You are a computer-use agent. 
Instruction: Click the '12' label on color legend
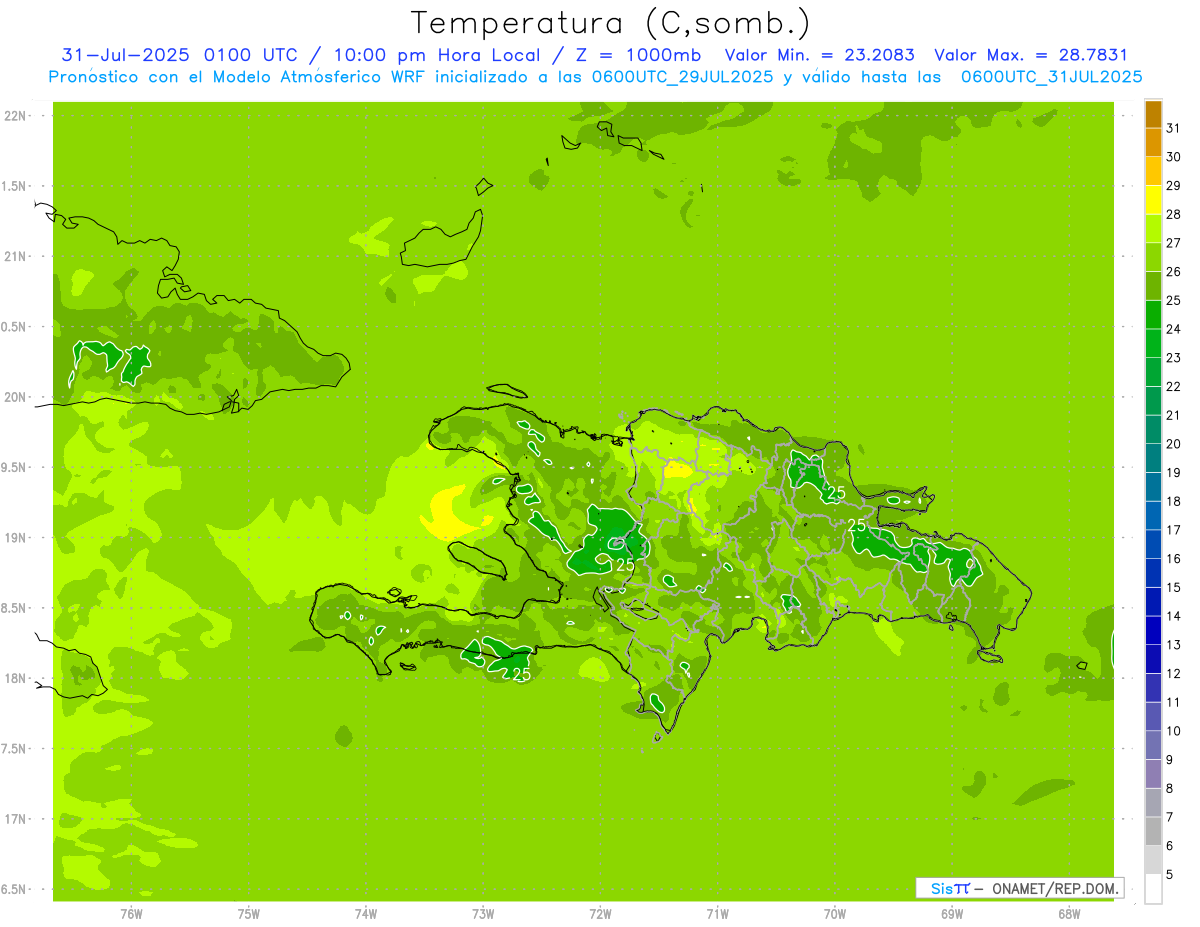point(1174,674)
